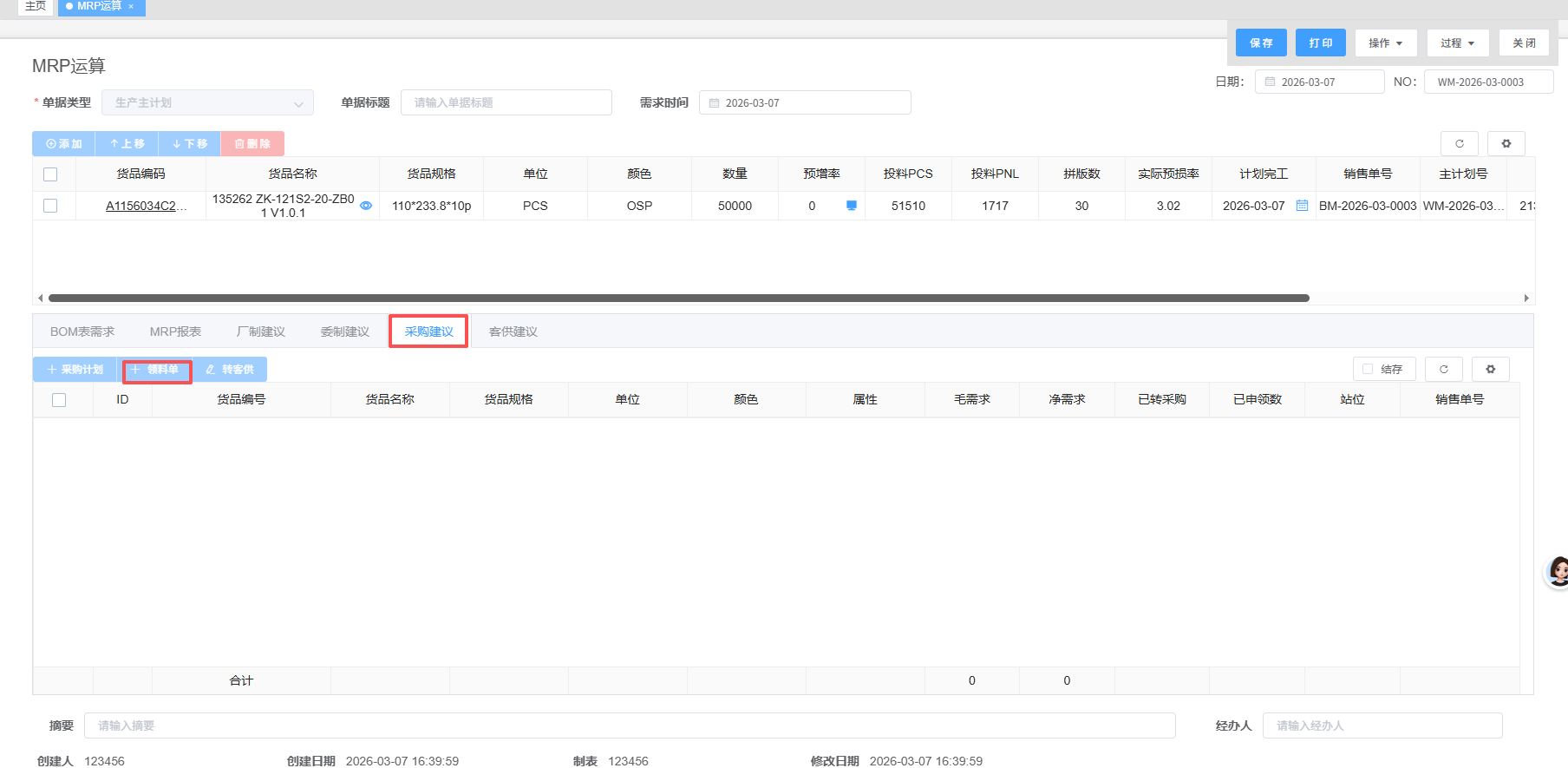Click the blue monitor icon in 预增率 cell
Viewport: 1568px width, 768px height.
[852, 206]
